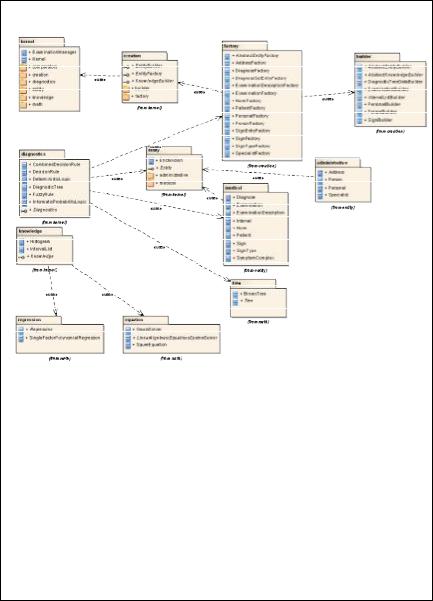Click the class icon beside AbstractKnowledgeBuilder

[x=359, y=75]
